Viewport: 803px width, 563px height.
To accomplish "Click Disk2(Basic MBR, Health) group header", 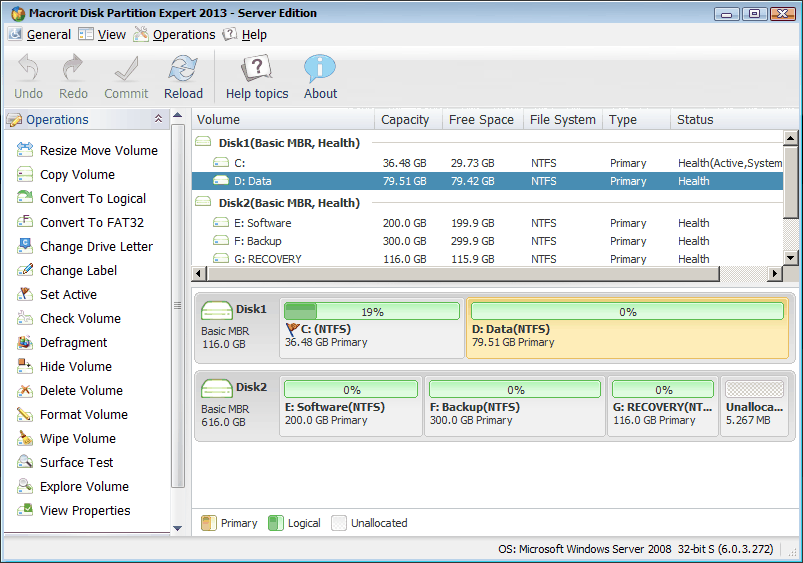I will pos(289,203).
